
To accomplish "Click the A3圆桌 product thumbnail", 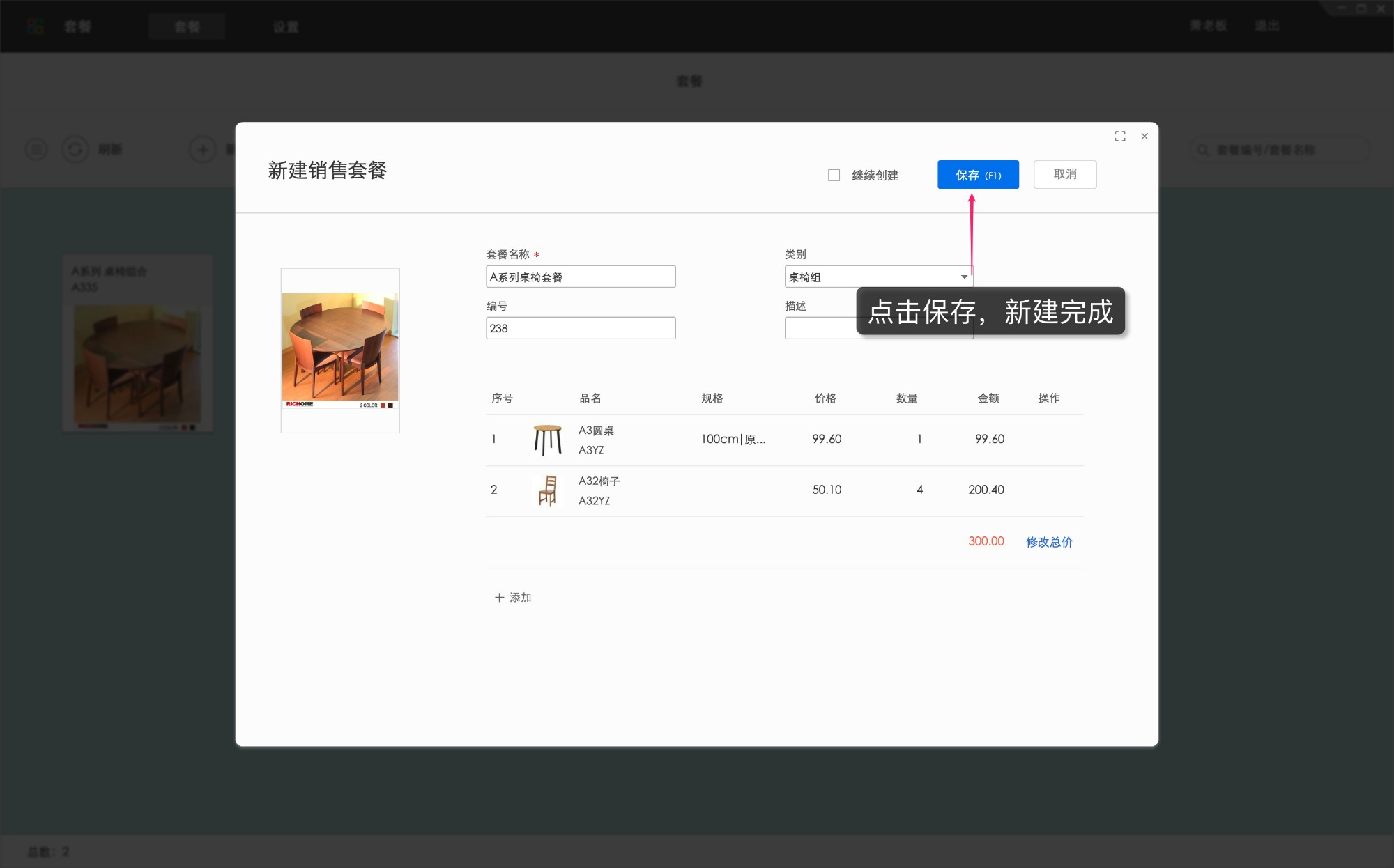I will point(548,439).
